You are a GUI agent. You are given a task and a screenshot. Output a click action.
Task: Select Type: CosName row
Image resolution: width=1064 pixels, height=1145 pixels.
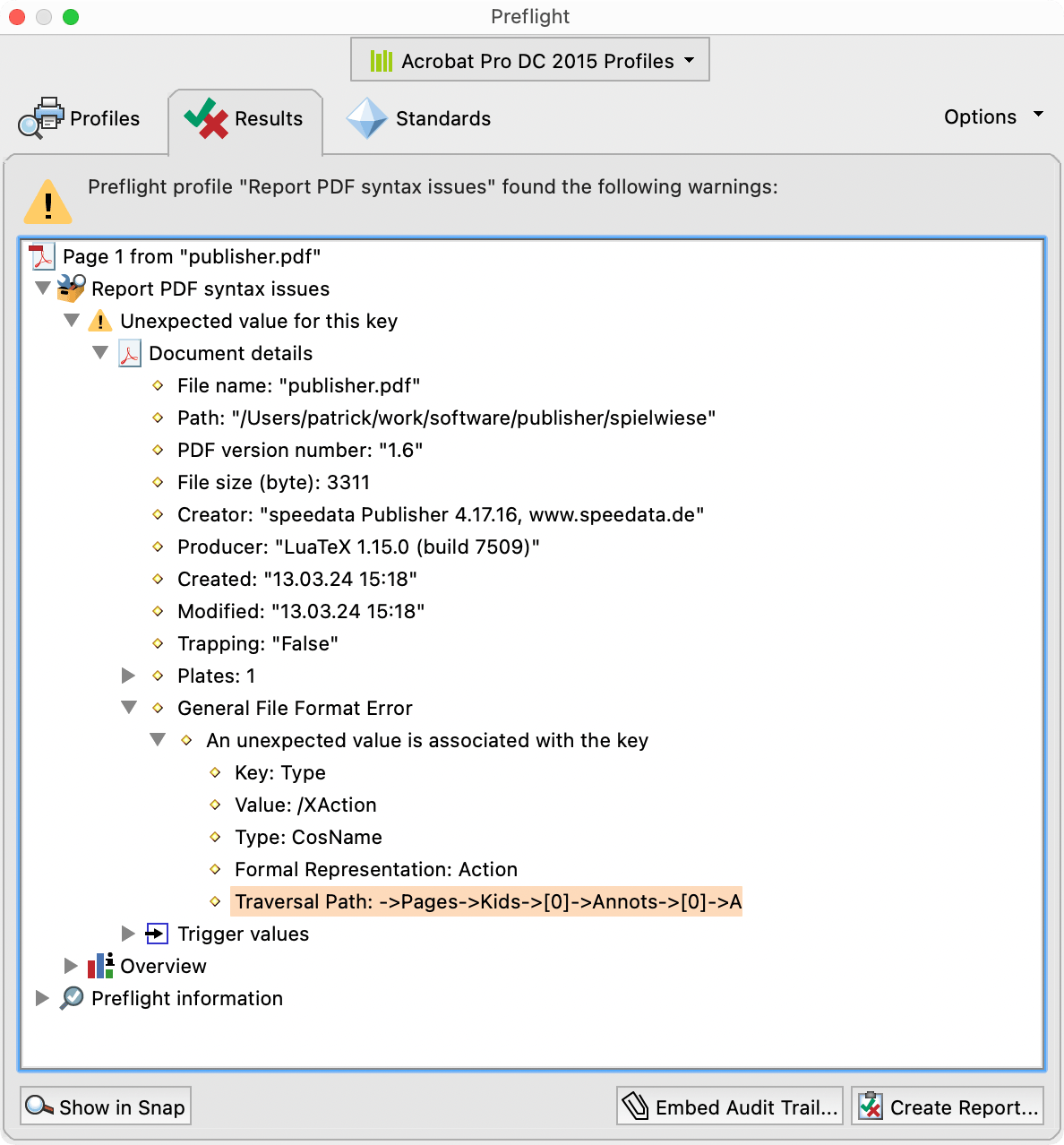point(308,837)
